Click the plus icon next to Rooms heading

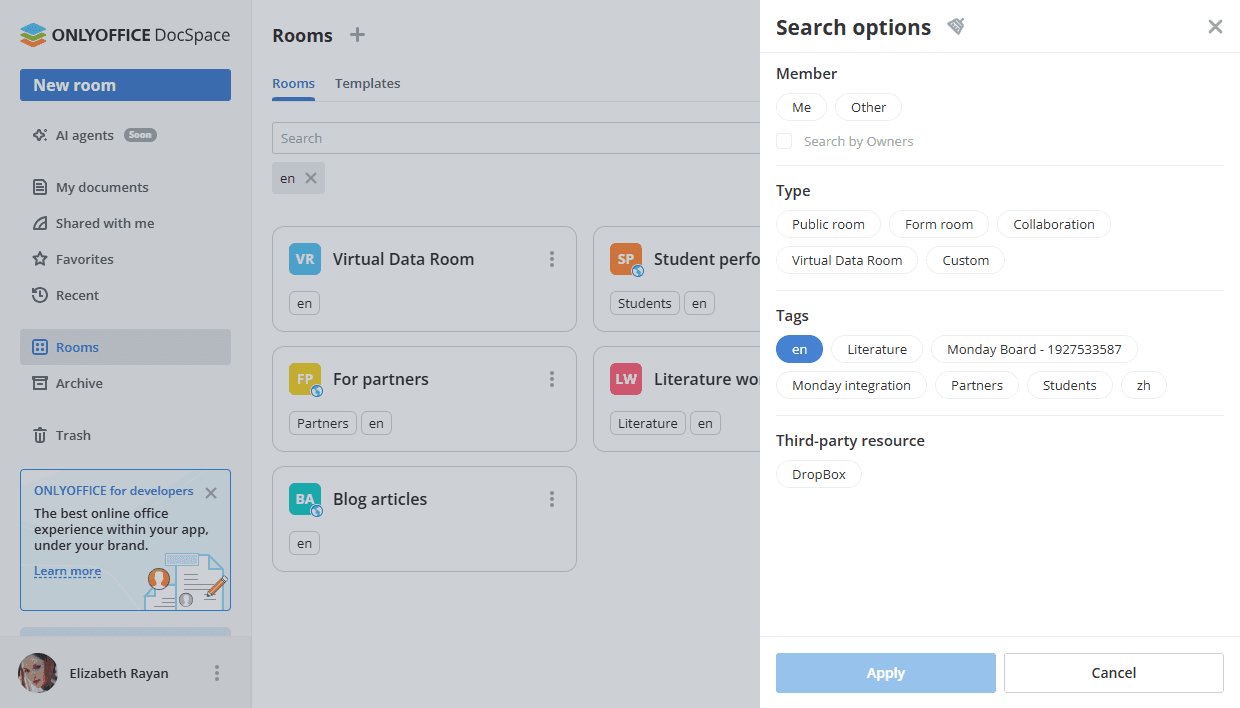[x=357, y=35]
